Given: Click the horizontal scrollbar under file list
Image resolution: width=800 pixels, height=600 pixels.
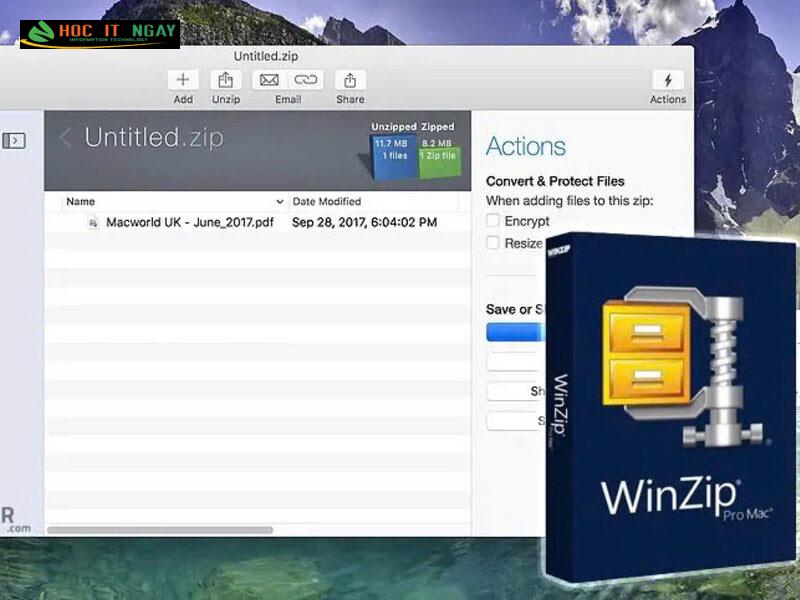Looking at the screenshot, I should click(x=160, y=530).
